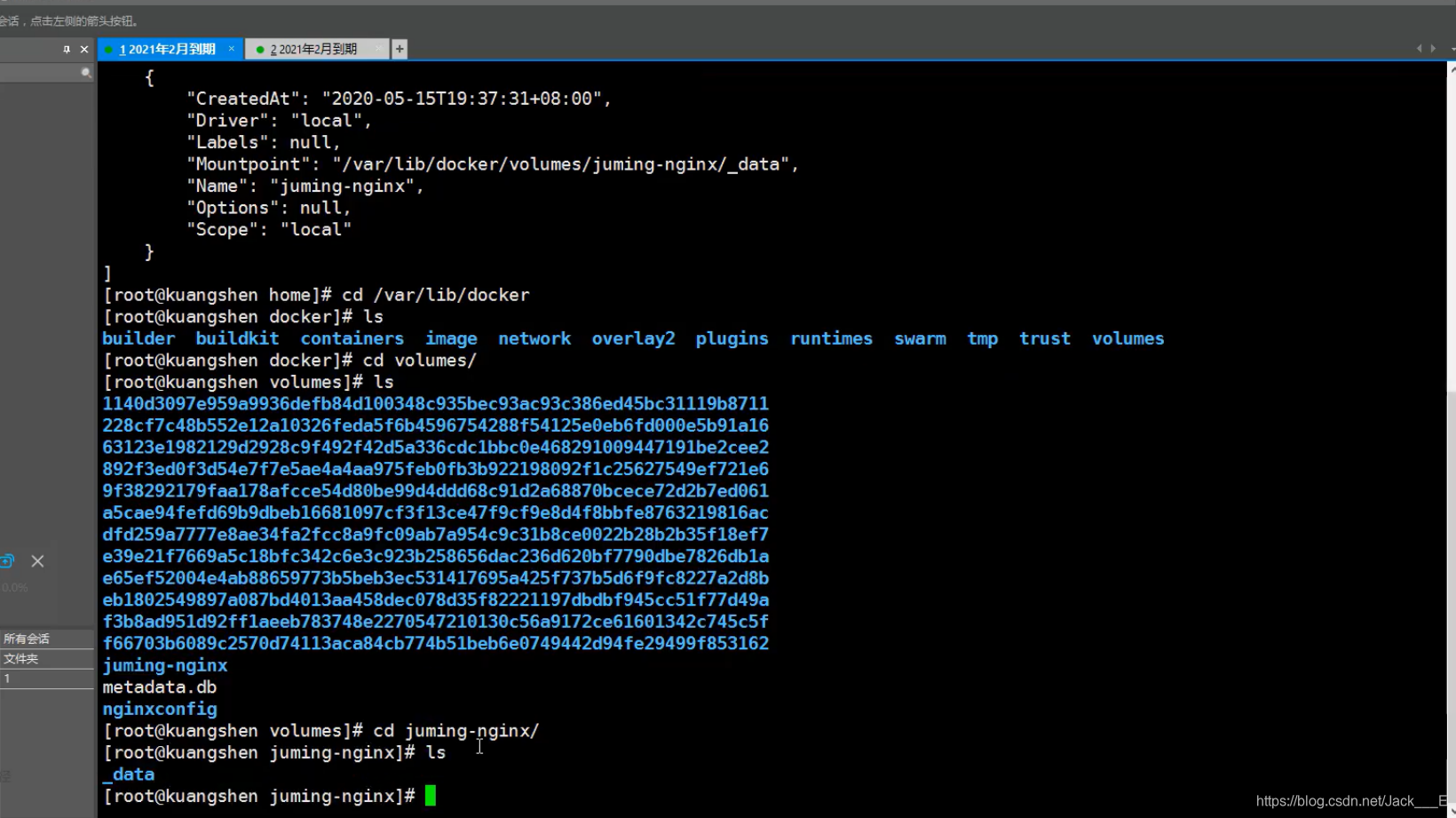Click the 'containers' directory name
This screenshot has height=818, width=1456.
click(352, 338)
